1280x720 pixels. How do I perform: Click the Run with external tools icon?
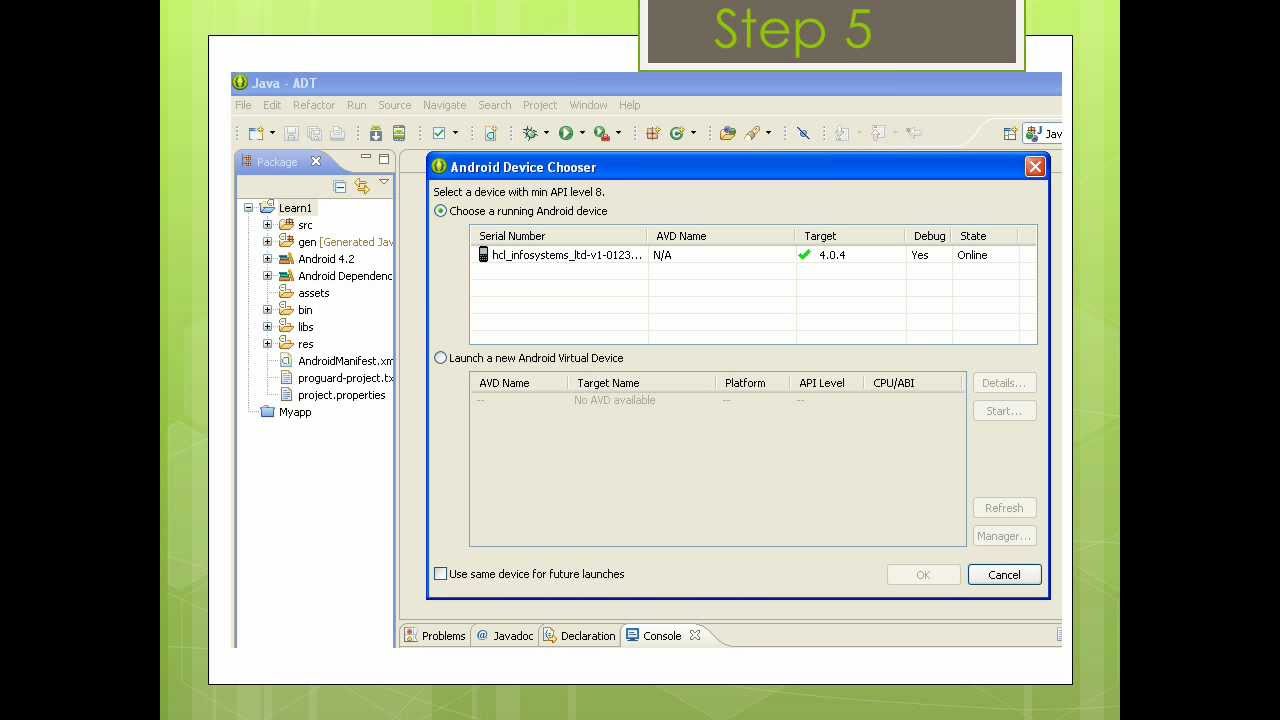(x=601, y=133)
